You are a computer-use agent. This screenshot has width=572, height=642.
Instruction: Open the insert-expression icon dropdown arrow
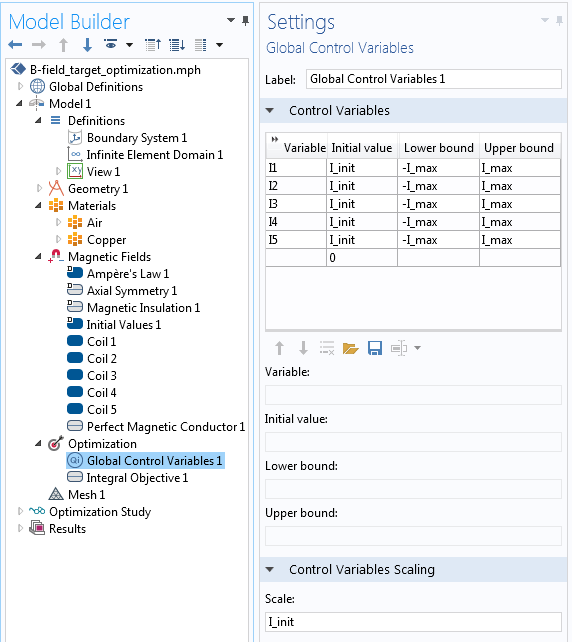[x=417, y=348]
